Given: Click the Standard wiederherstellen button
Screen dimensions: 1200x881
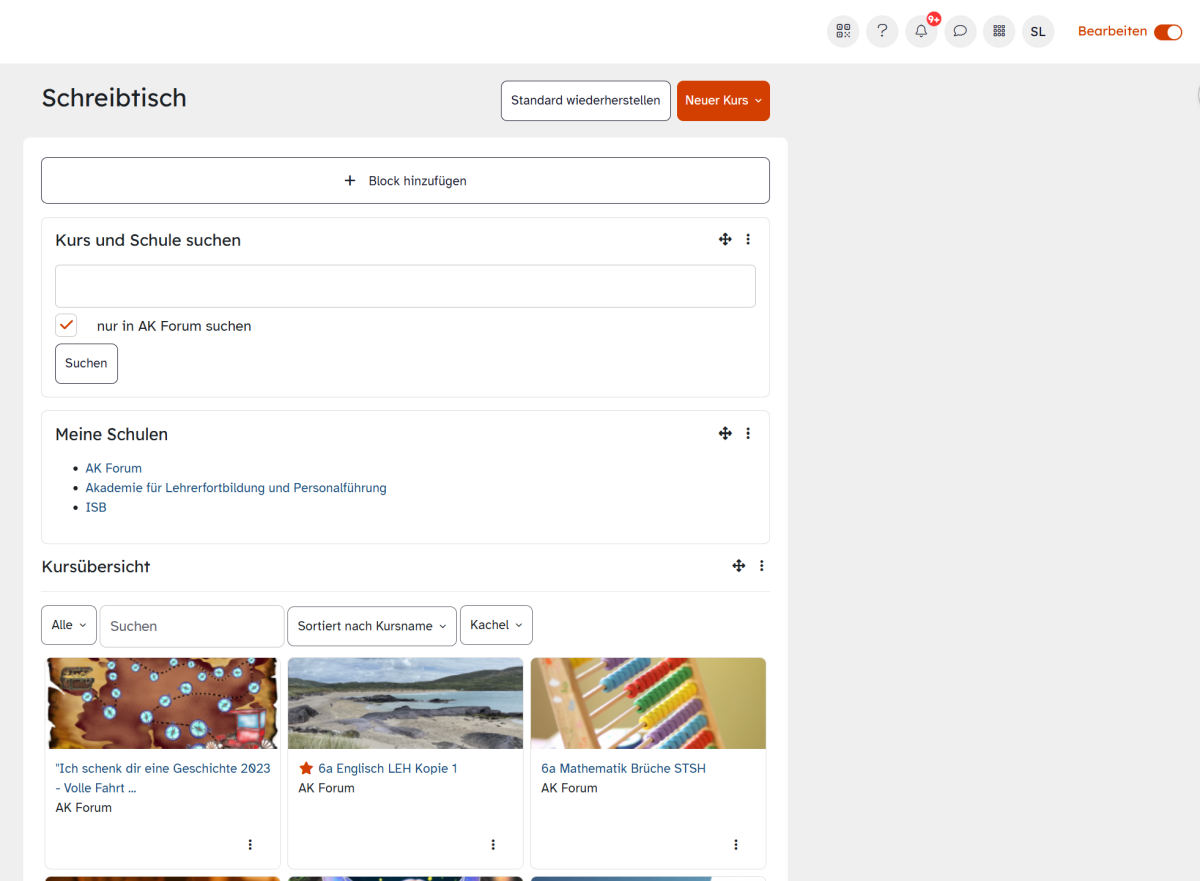Looking at the screenshot, I should click(x=585, y=101).
